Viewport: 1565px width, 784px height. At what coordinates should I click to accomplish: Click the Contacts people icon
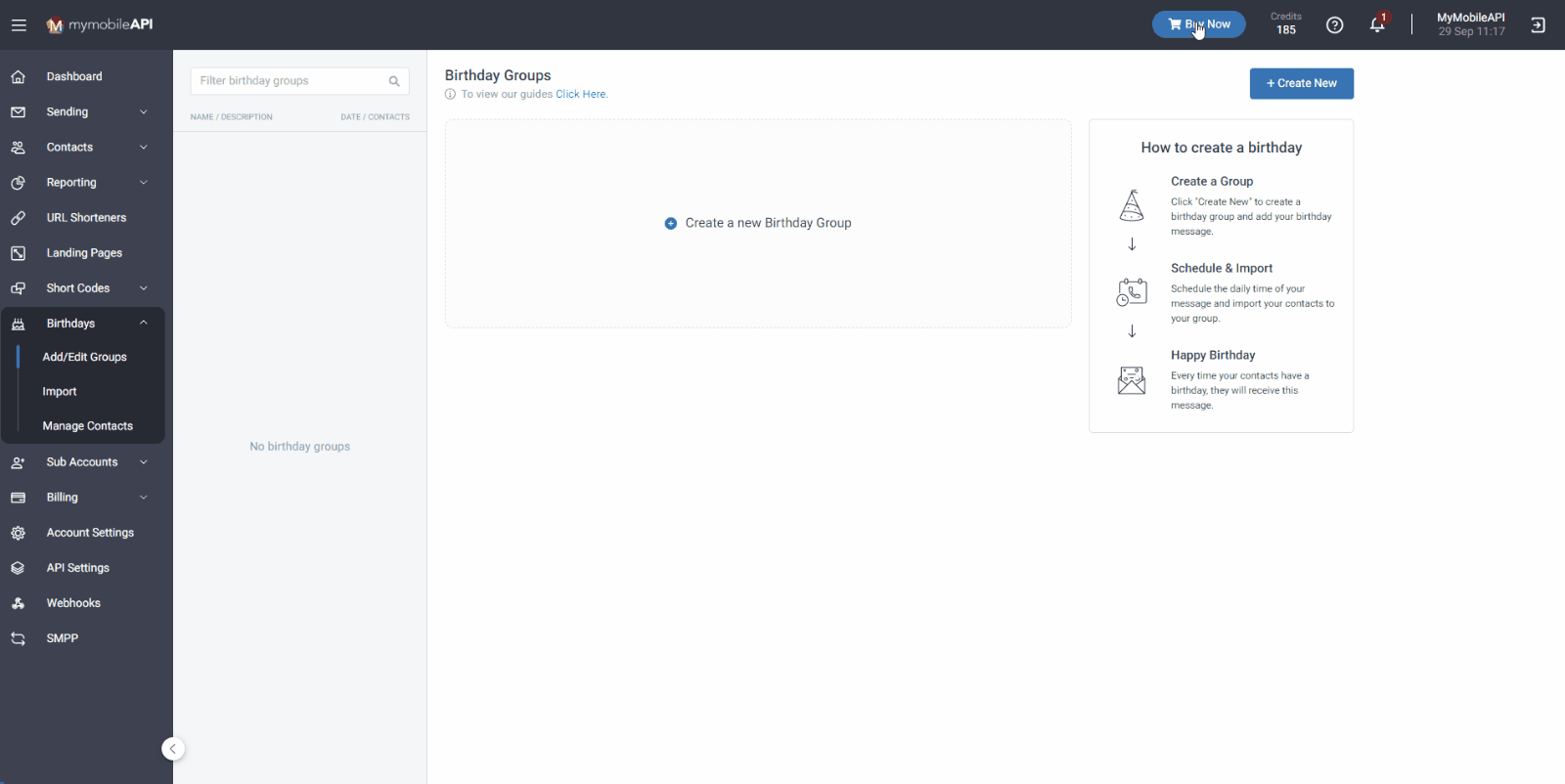click(18, 147)
